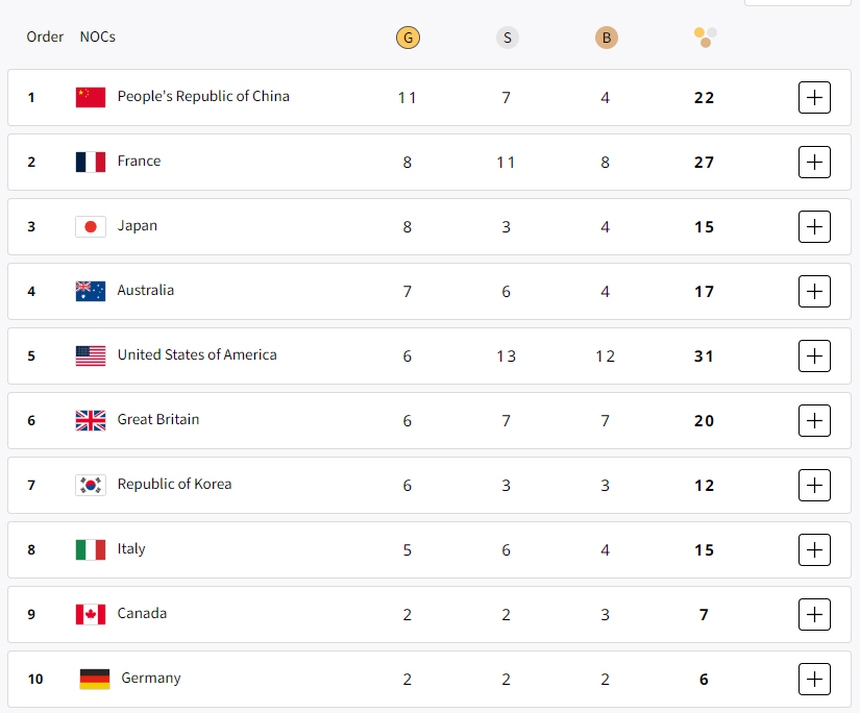The image size is (860, 713).
Task: Expand Germany's medal details
Action: click(x=814, y=679)
